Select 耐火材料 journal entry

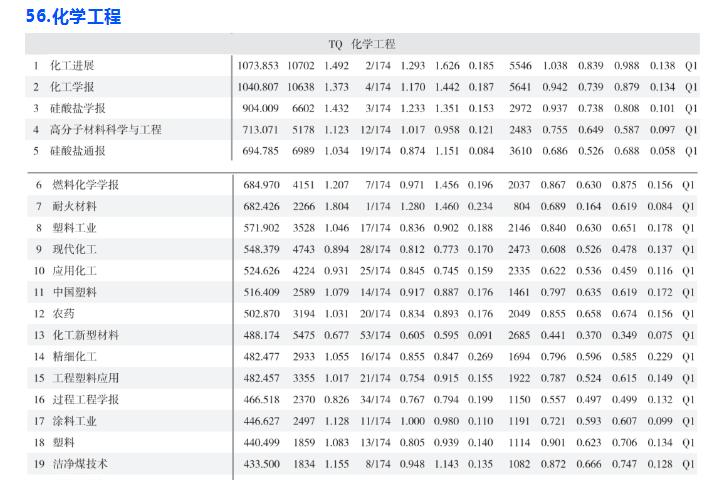click(x=74, y=206)
